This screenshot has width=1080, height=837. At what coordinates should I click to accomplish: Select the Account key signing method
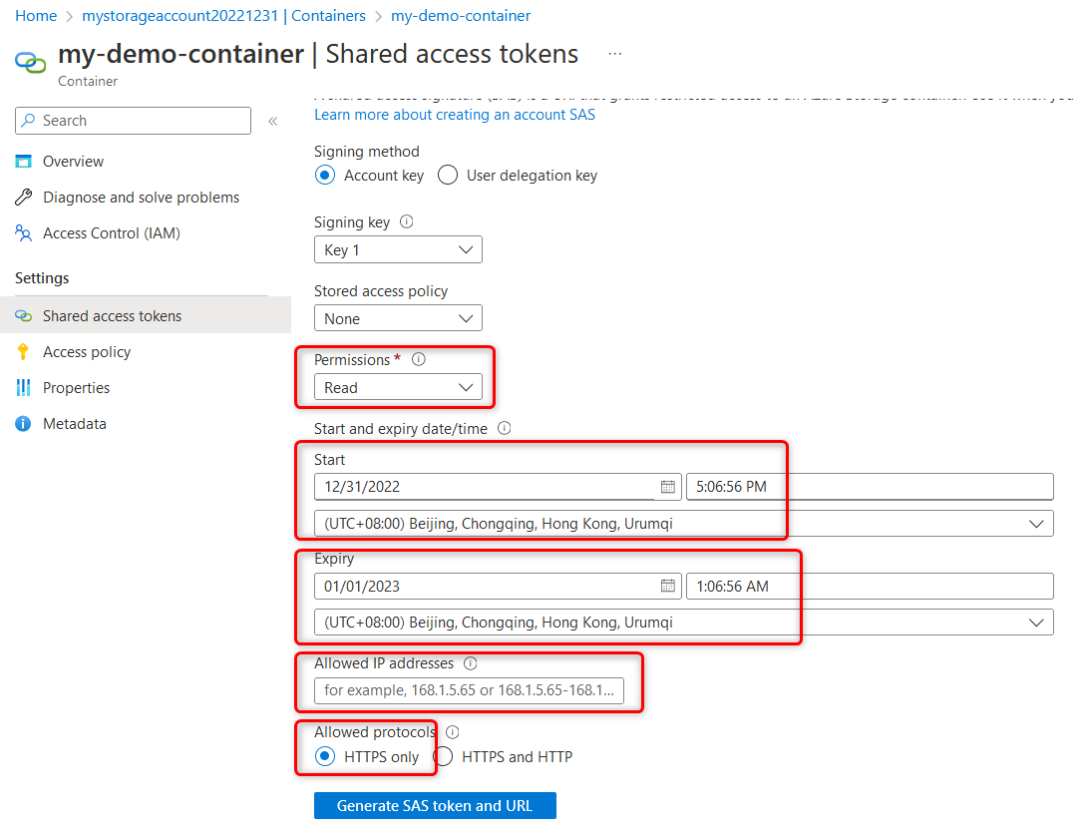pos(324,175)
